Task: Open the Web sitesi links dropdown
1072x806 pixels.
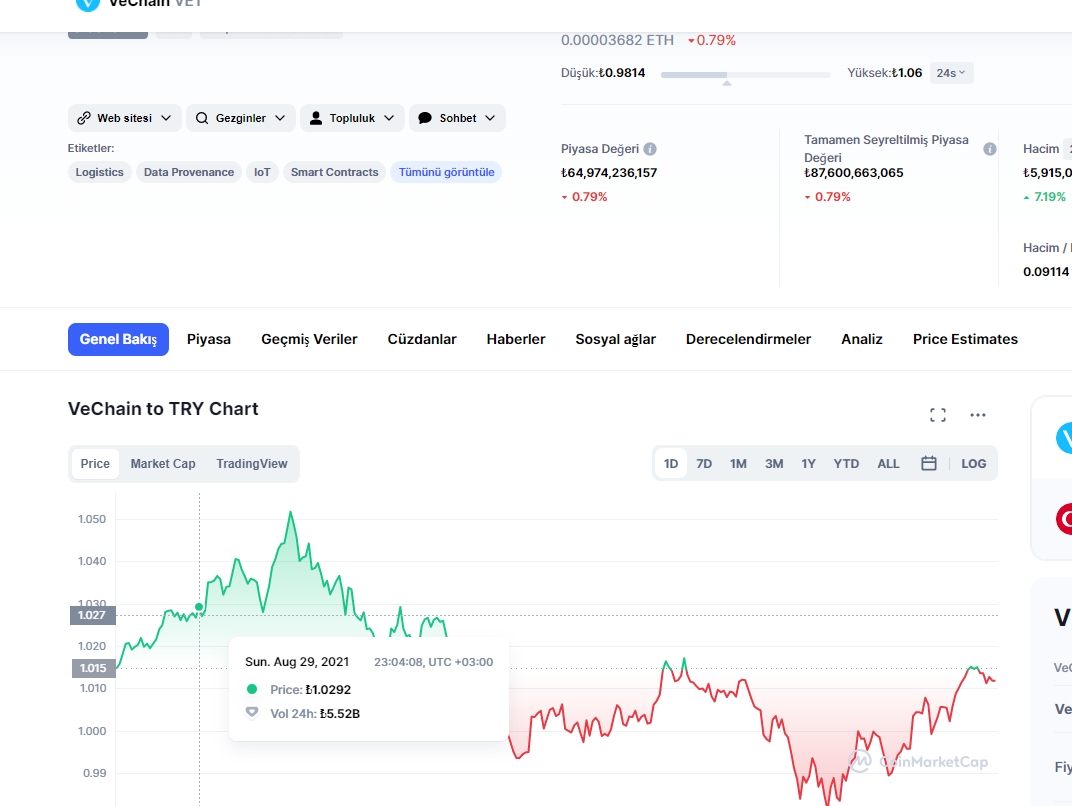Action: point(124,118)
